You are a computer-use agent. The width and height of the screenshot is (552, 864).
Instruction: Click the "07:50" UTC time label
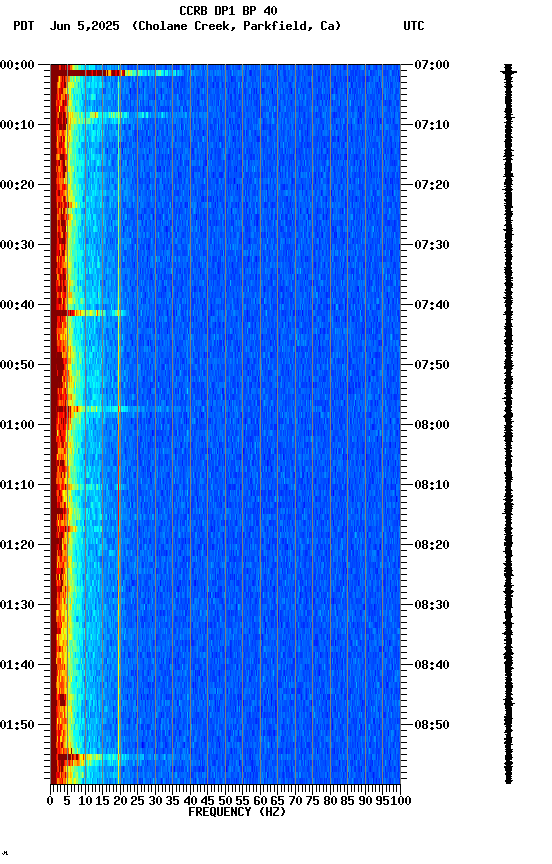coord(432,365)
